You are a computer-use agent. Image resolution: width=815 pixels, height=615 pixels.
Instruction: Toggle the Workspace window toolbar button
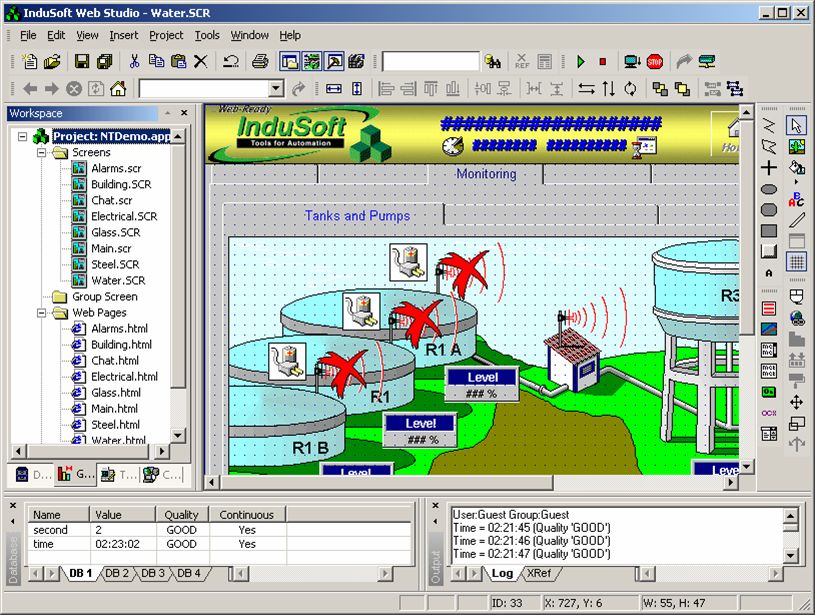[x=290, y=61]
